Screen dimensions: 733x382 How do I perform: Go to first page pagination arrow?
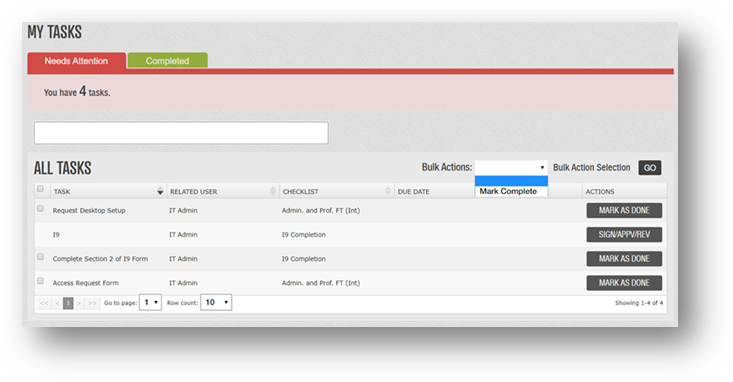point(44,303)
